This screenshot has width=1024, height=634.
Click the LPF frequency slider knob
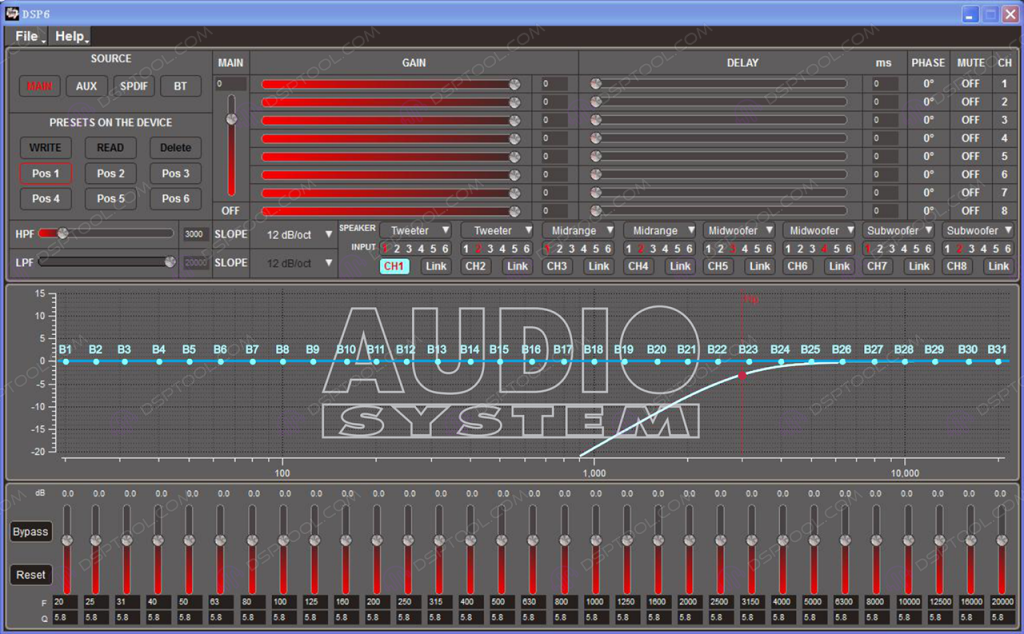pyautogui.click(x=170, y=262)
